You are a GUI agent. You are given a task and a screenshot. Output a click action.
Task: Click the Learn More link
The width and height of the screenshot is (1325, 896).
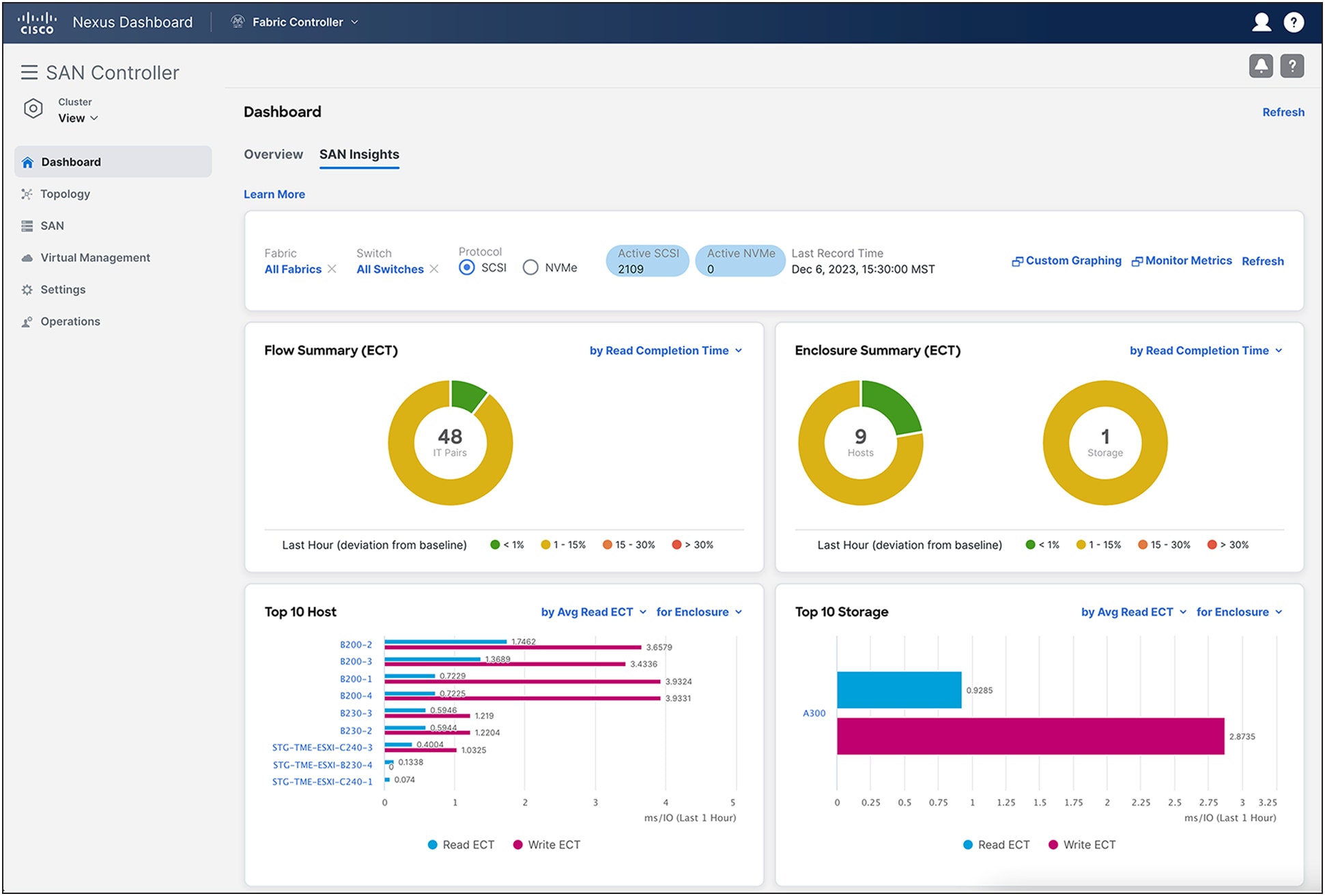click(276, 194)
